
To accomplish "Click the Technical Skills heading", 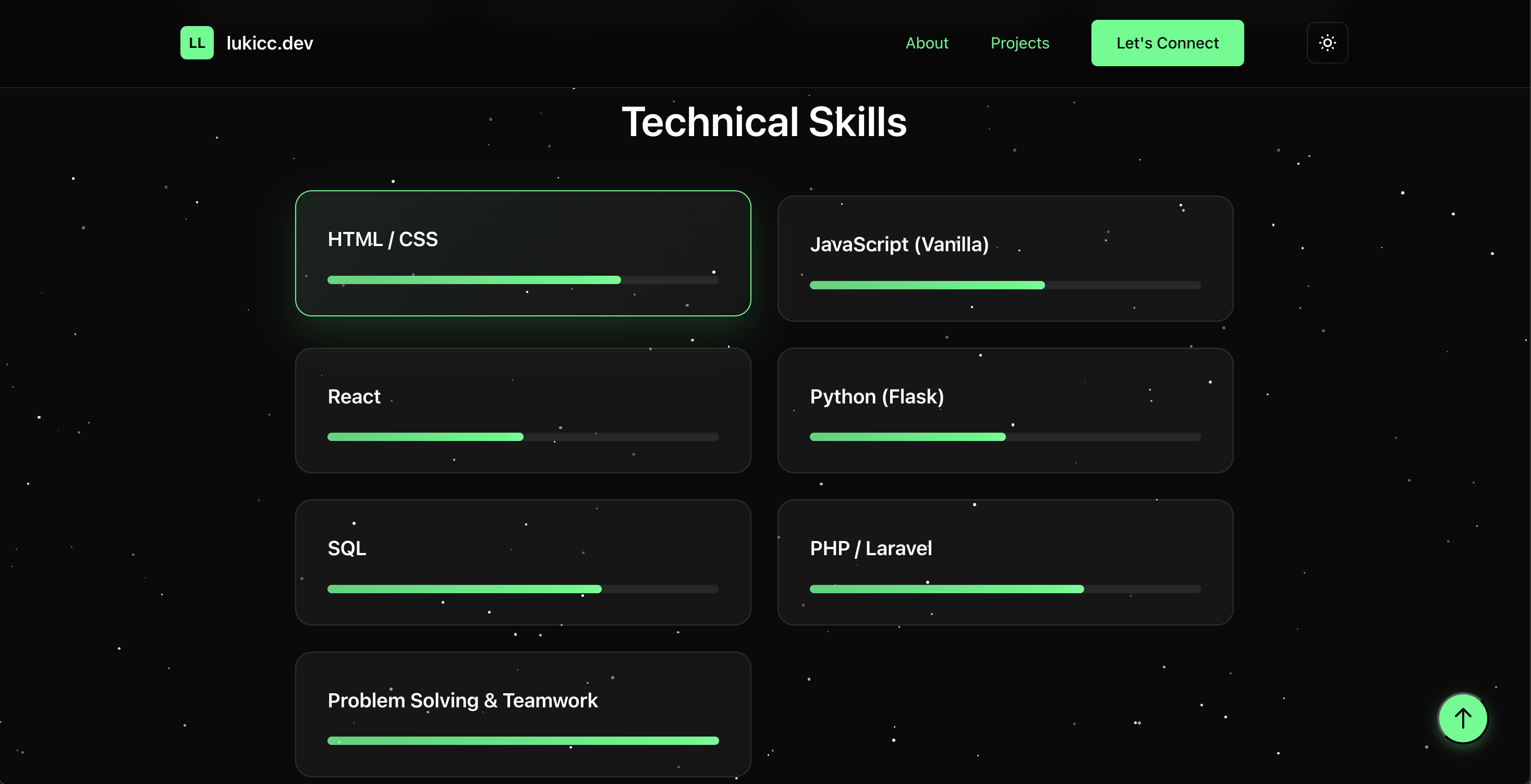I will pos(765,122).
